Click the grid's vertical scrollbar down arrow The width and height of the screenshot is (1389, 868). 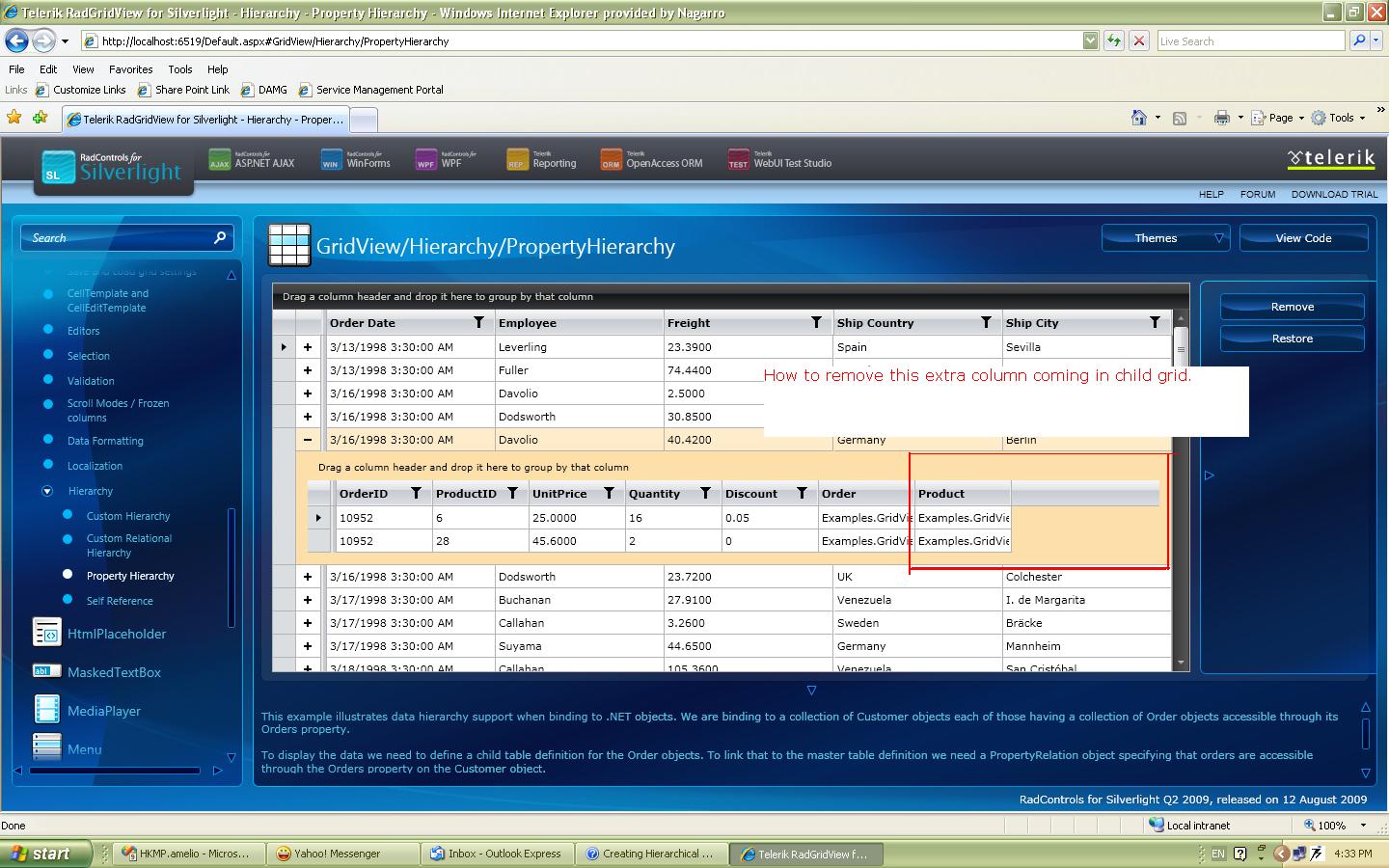tap(1181, 664)
